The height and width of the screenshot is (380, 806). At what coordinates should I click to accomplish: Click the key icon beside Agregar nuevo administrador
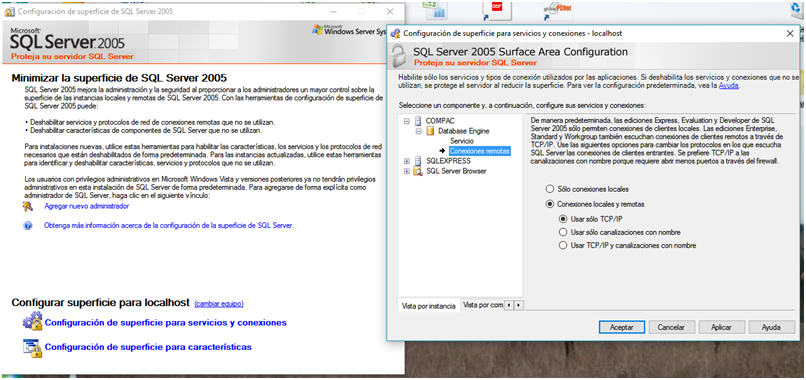(28, 206)
